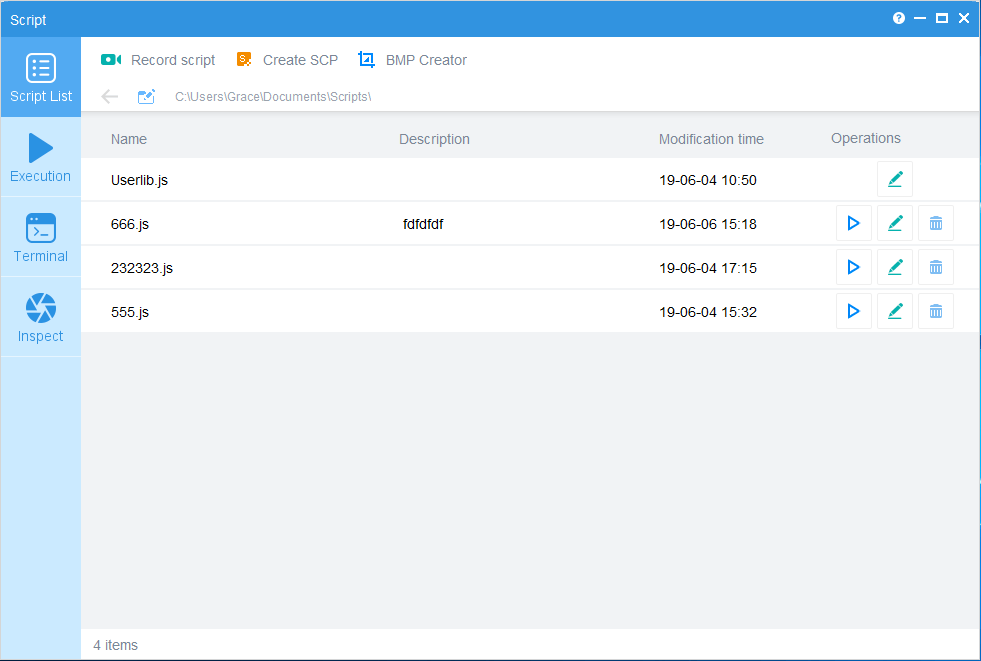Select the 555.js file name
This screenshot has width=981, height=661.
click(130, 312)
